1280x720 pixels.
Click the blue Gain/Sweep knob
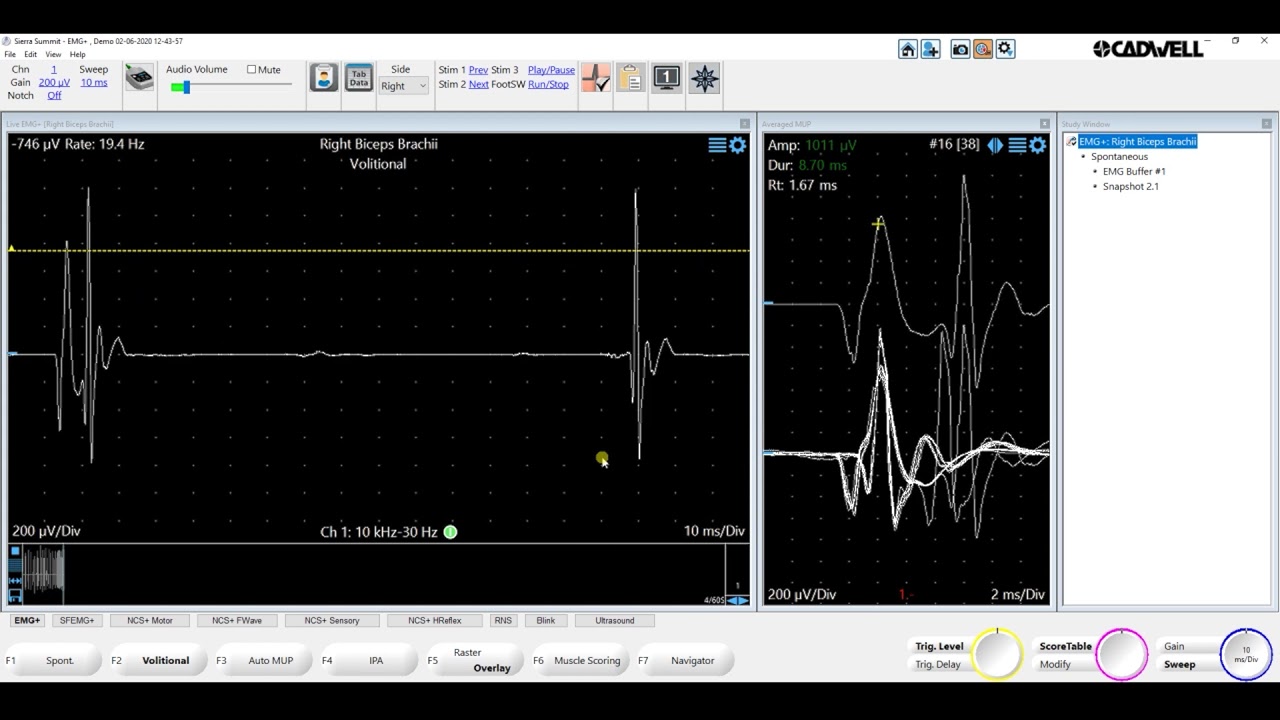(x=1246, y=655)
